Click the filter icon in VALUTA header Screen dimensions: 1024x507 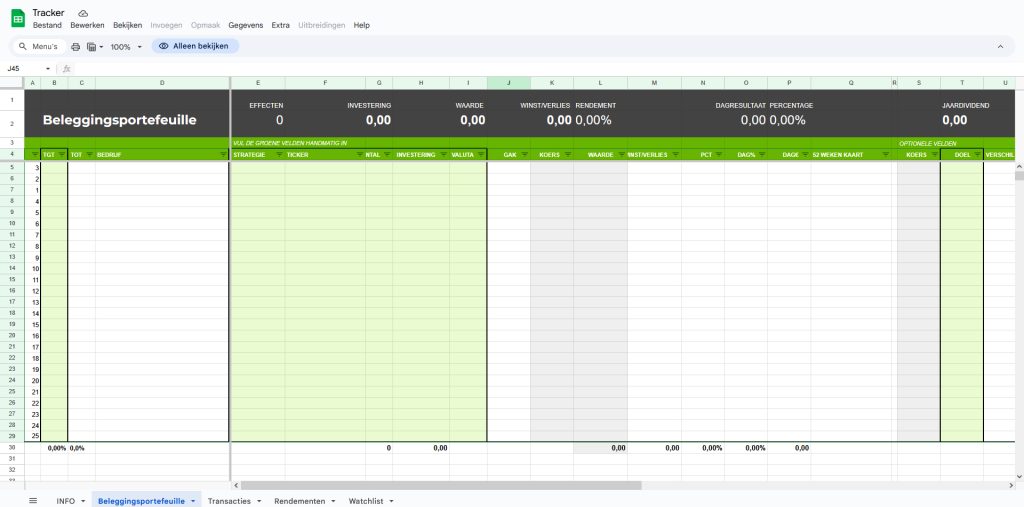click(x=480, y=155)
